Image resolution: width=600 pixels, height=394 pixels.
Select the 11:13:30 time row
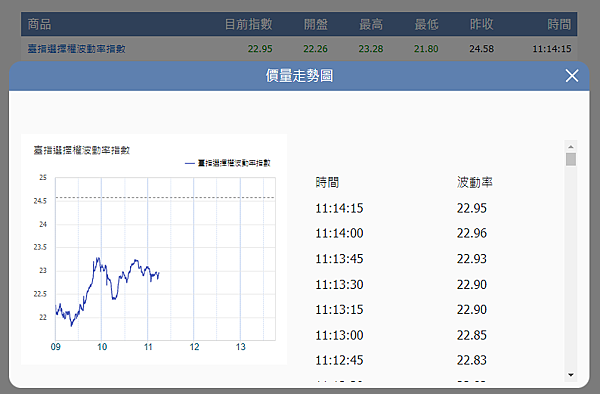[x=339, y=284]
